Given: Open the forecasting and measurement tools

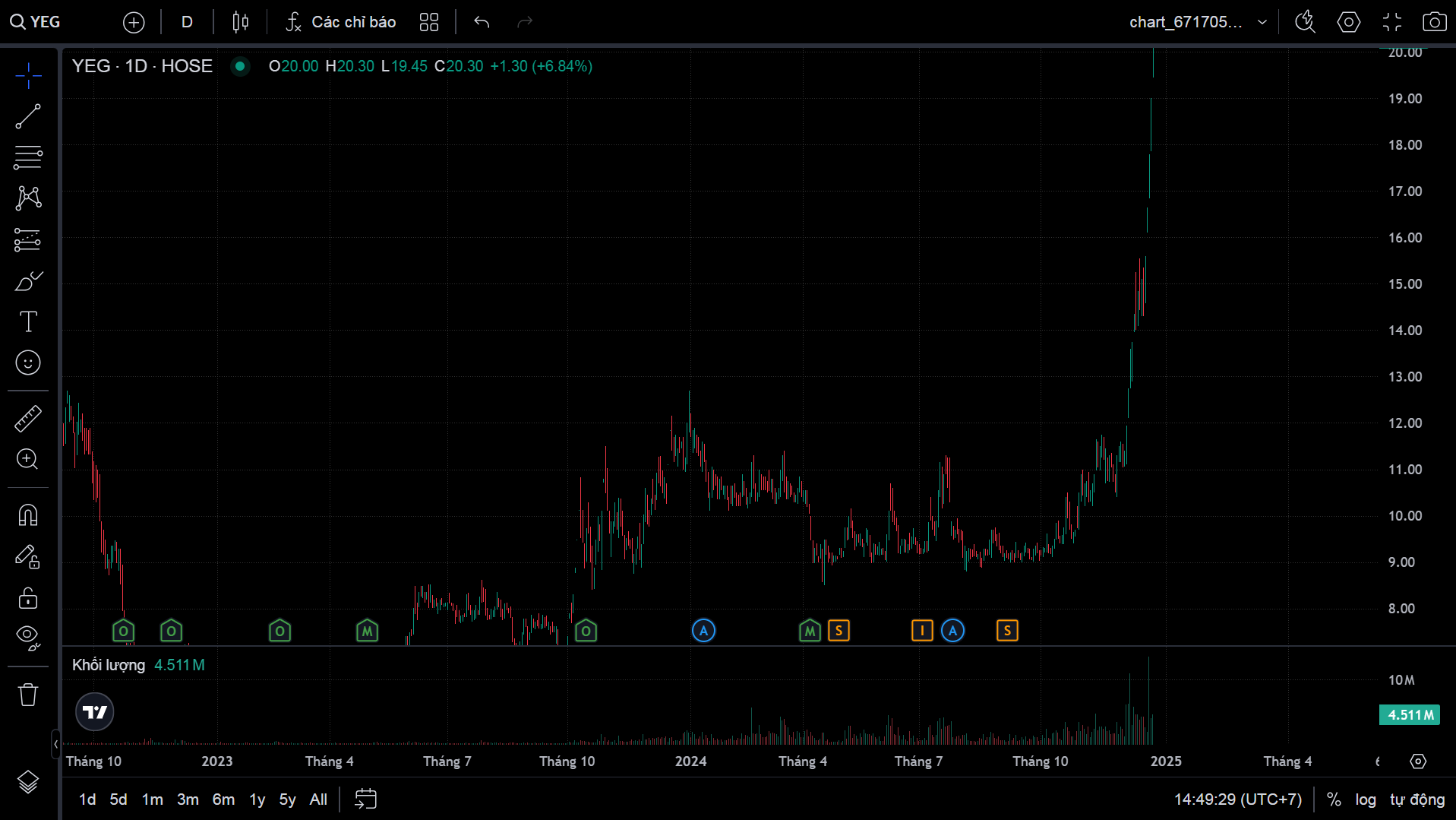Looking at the screenshot, I should tap(28, 239).
